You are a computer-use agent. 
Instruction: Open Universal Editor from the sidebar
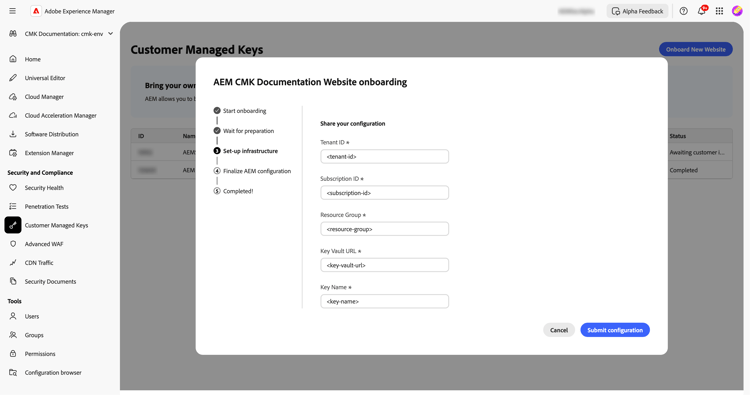click(x=45, y=77)
